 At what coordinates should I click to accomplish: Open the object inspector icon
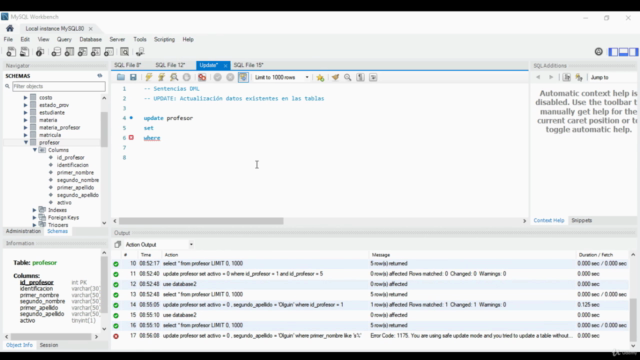click(40, 52)
